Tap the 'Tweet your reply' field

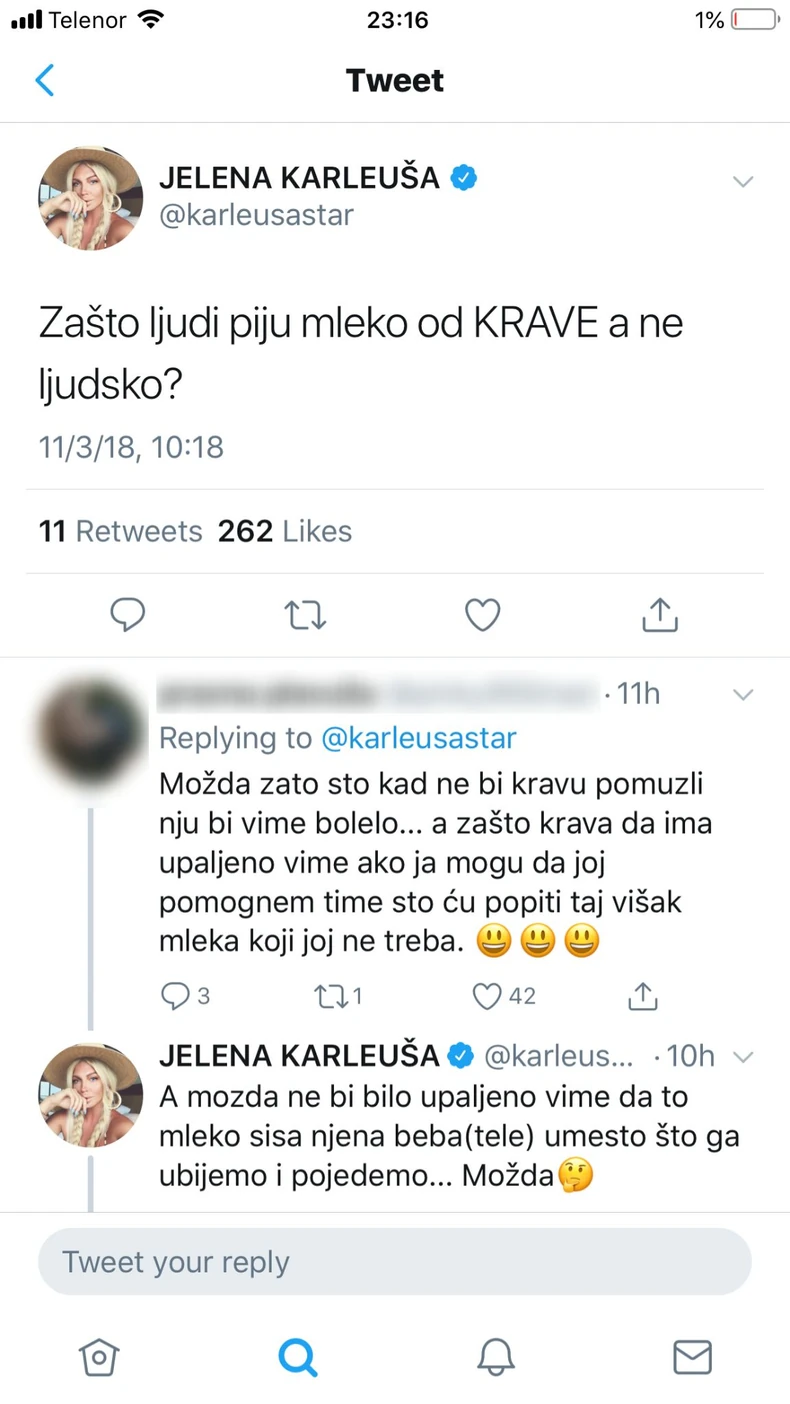click(x=394, y=1262)
